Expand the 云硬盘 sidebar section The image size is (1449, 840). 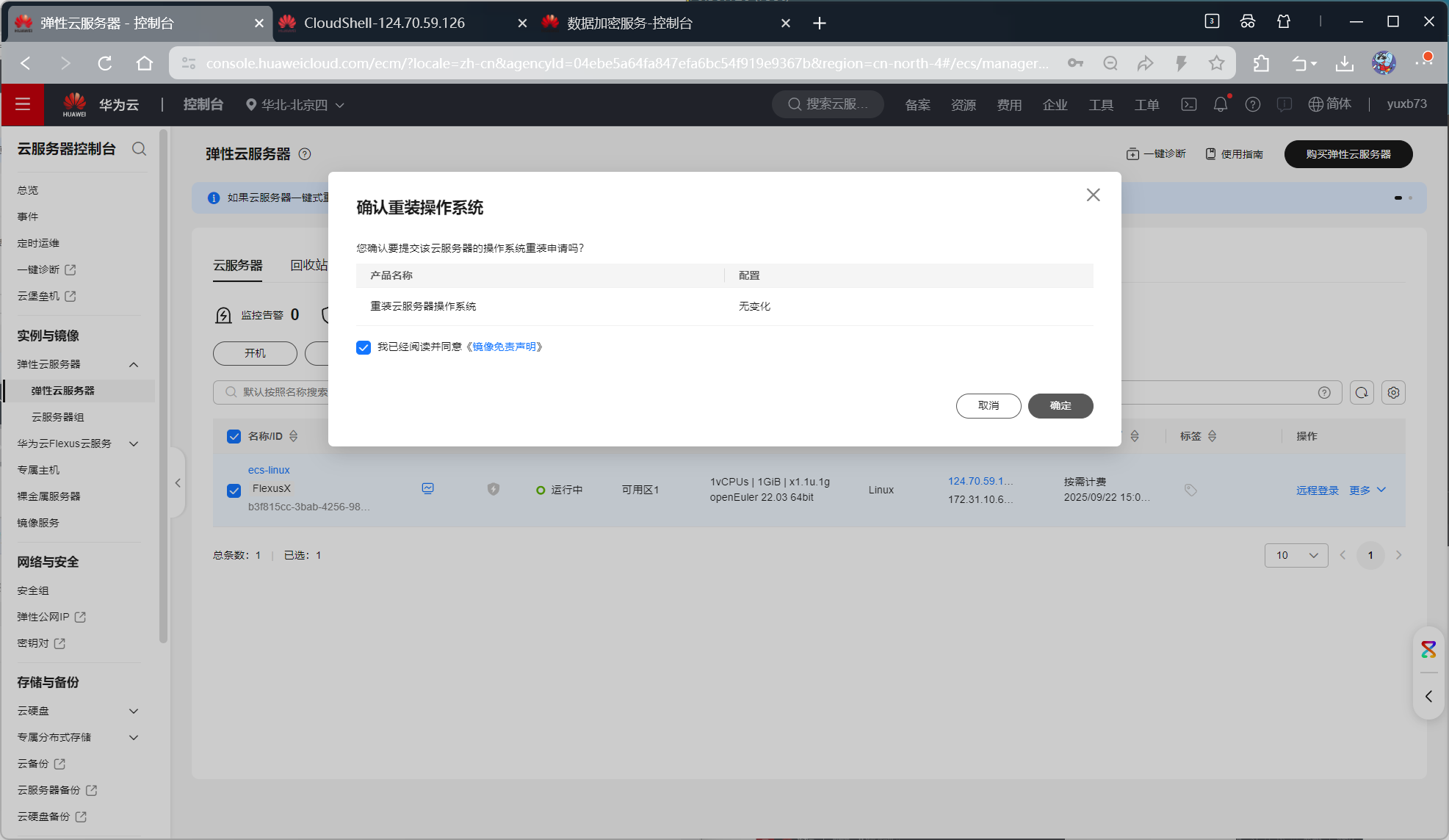pos(134,711)
